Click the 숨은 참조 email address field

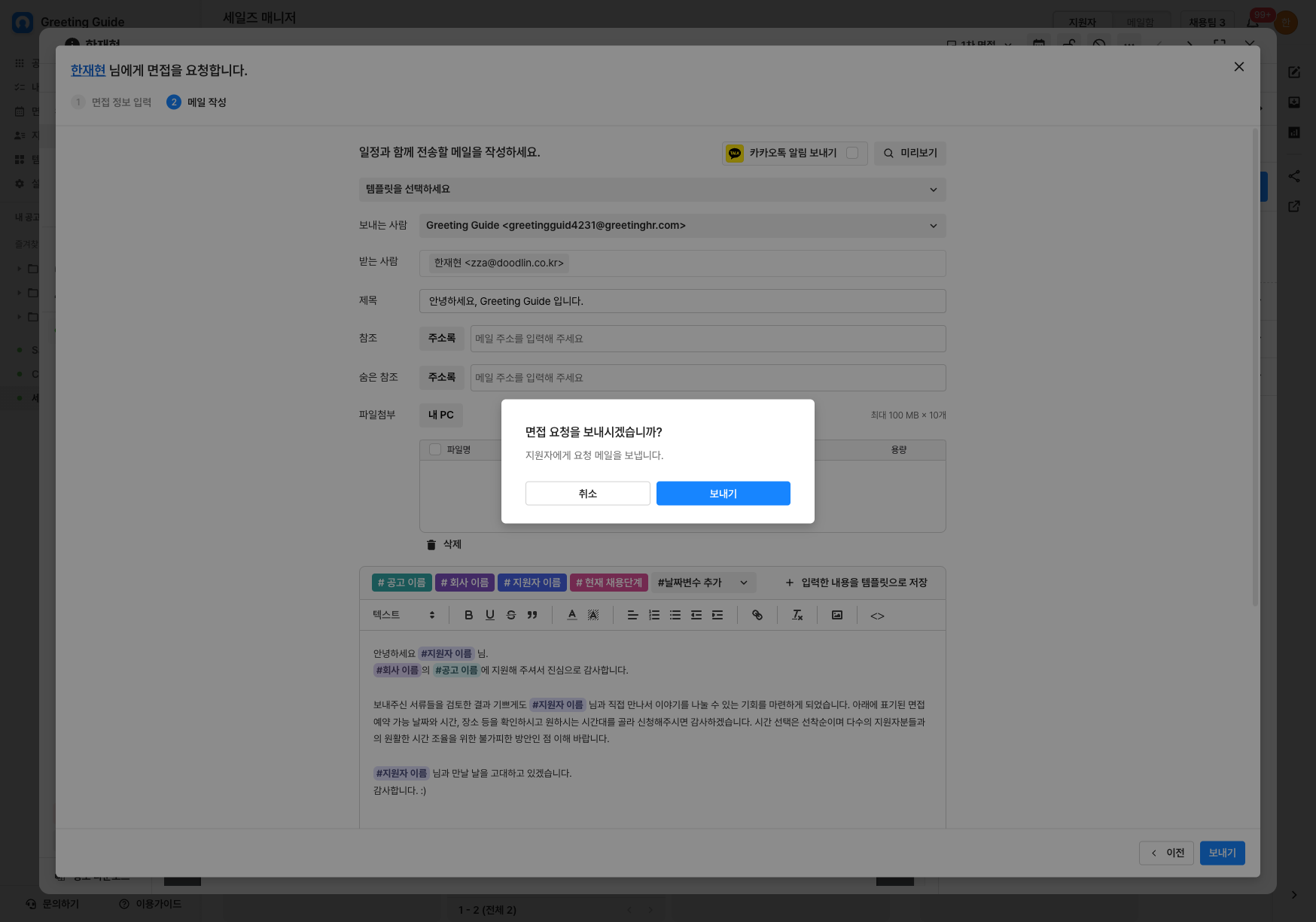click(x=708, y=378)
